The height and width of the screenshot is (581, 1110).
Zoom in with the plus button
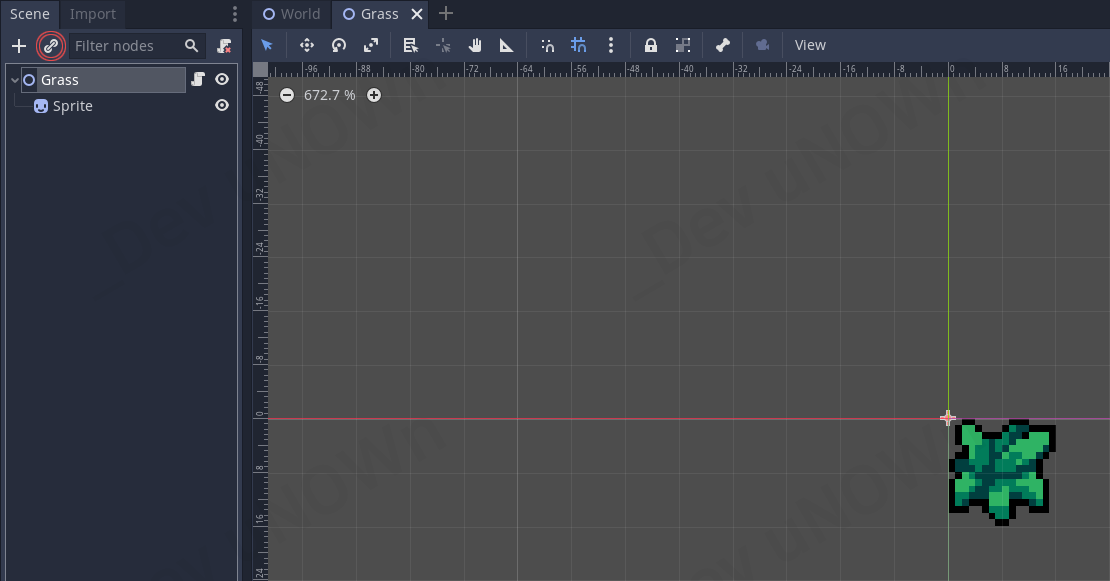tap(374, 95)
